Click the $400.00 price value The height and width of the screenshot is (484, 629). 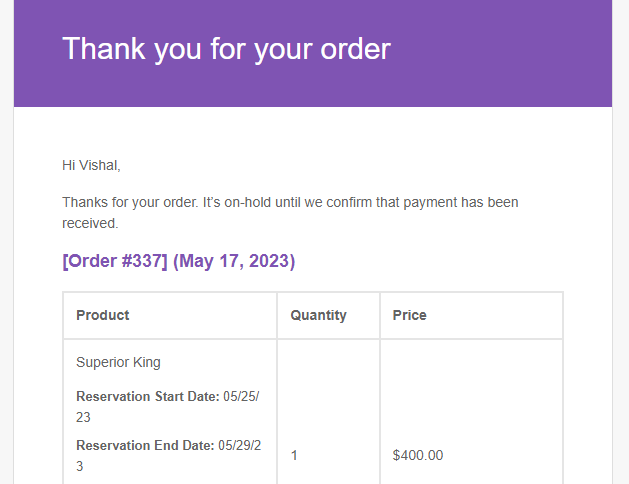click(418, 455)
